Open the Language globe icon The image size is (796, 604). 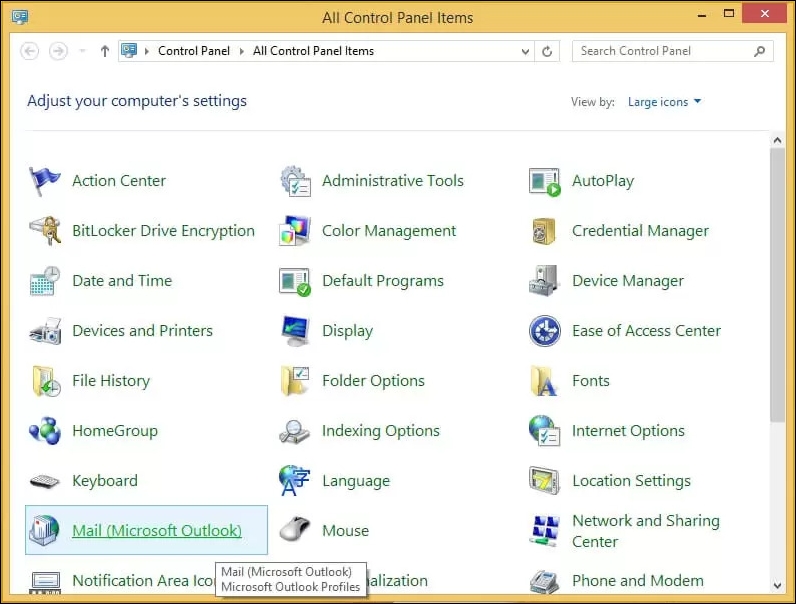point(294,480)
